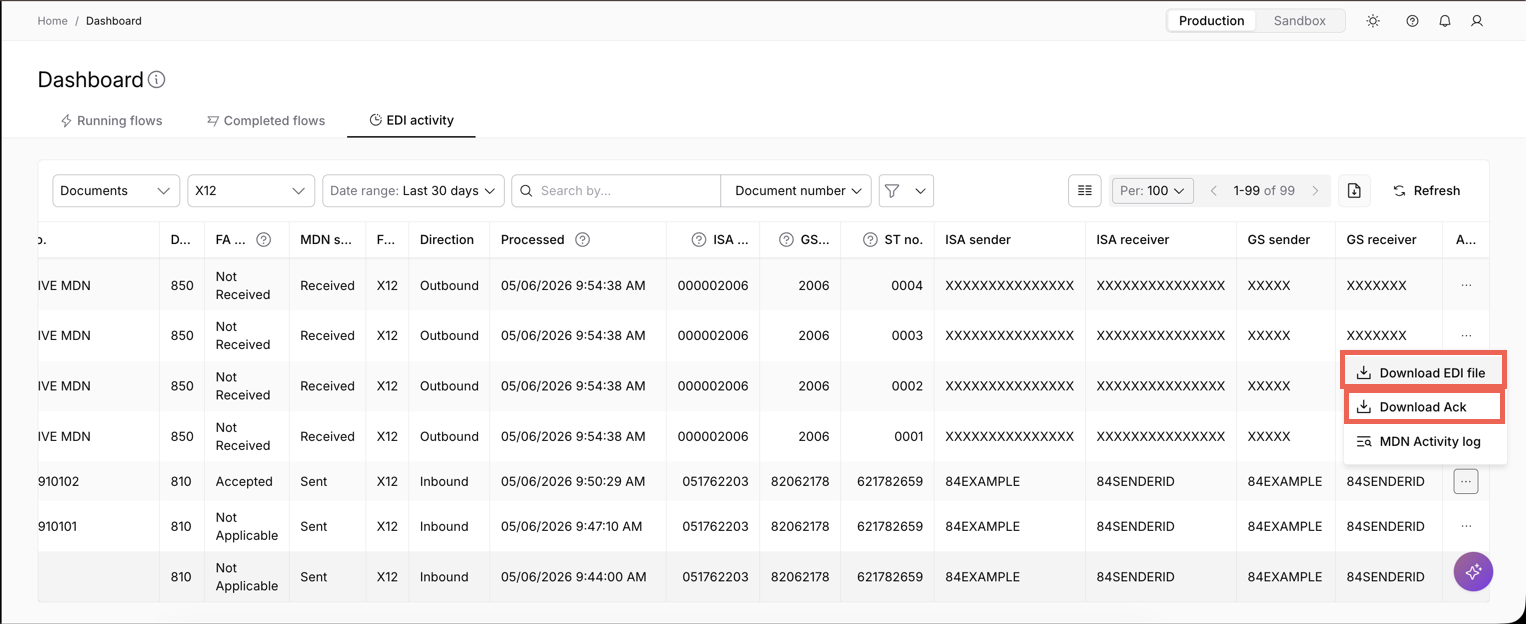Click the GS receiver column header
Viewport: 1526px width, 624px height.
coord(1388,240)
